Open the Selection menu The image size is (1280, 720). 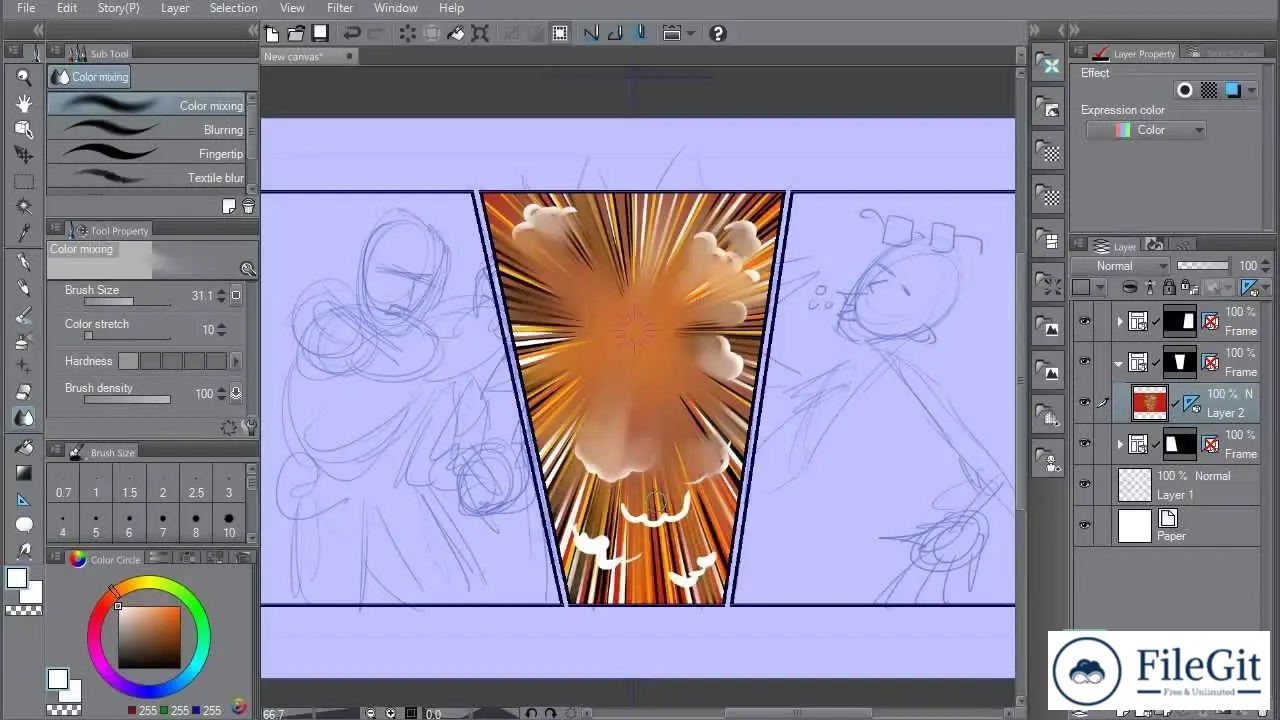point(233,8)
